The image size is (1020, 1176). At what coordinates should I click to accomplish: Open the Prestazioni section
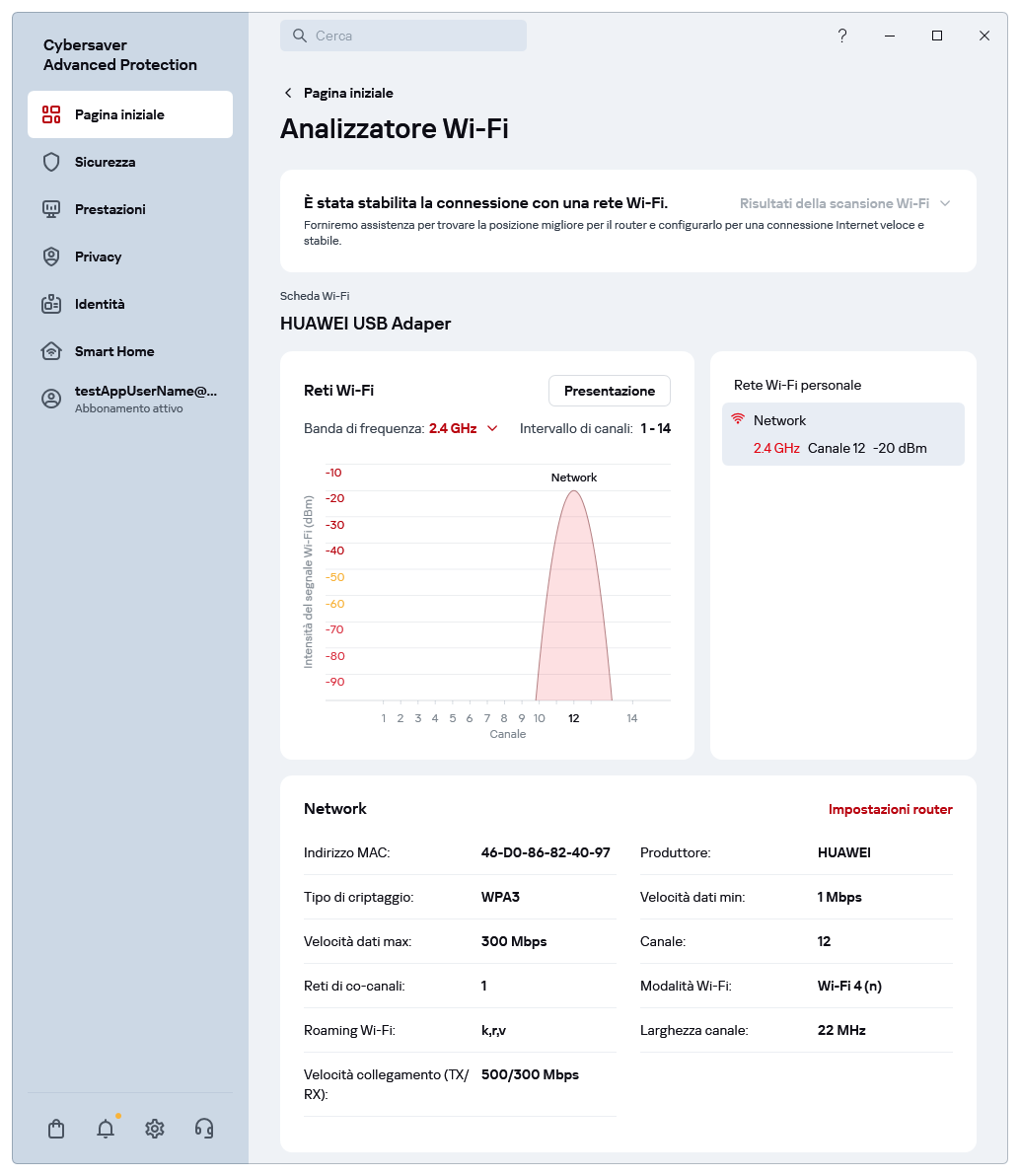click(109, 209)
